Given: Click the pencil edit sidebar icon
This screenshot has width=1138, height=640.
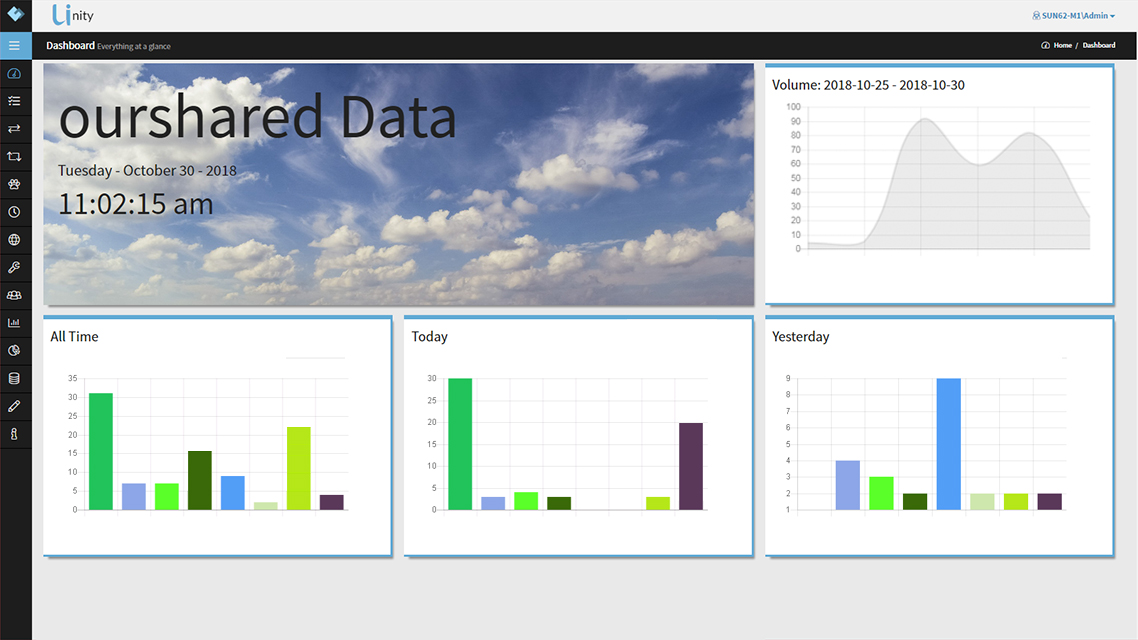Looking at the screenshot, I should pos(14,406).
